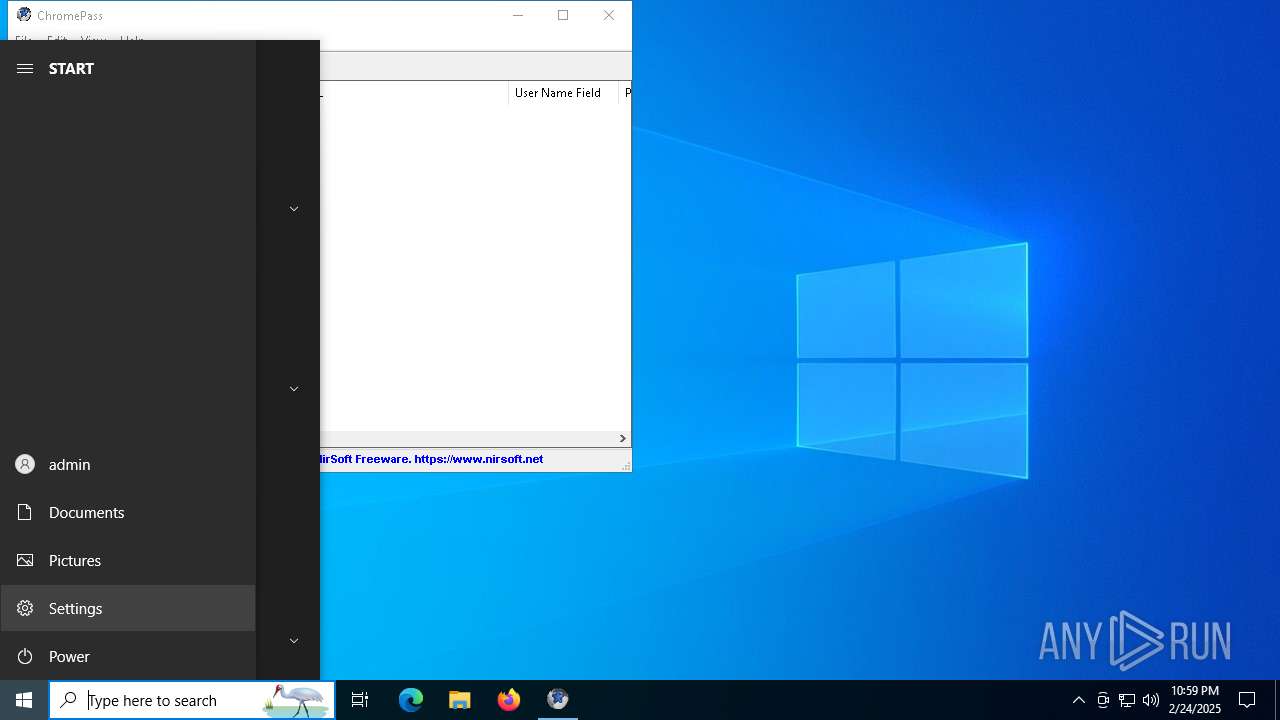Open Documents from Start menu

point(128,512)
